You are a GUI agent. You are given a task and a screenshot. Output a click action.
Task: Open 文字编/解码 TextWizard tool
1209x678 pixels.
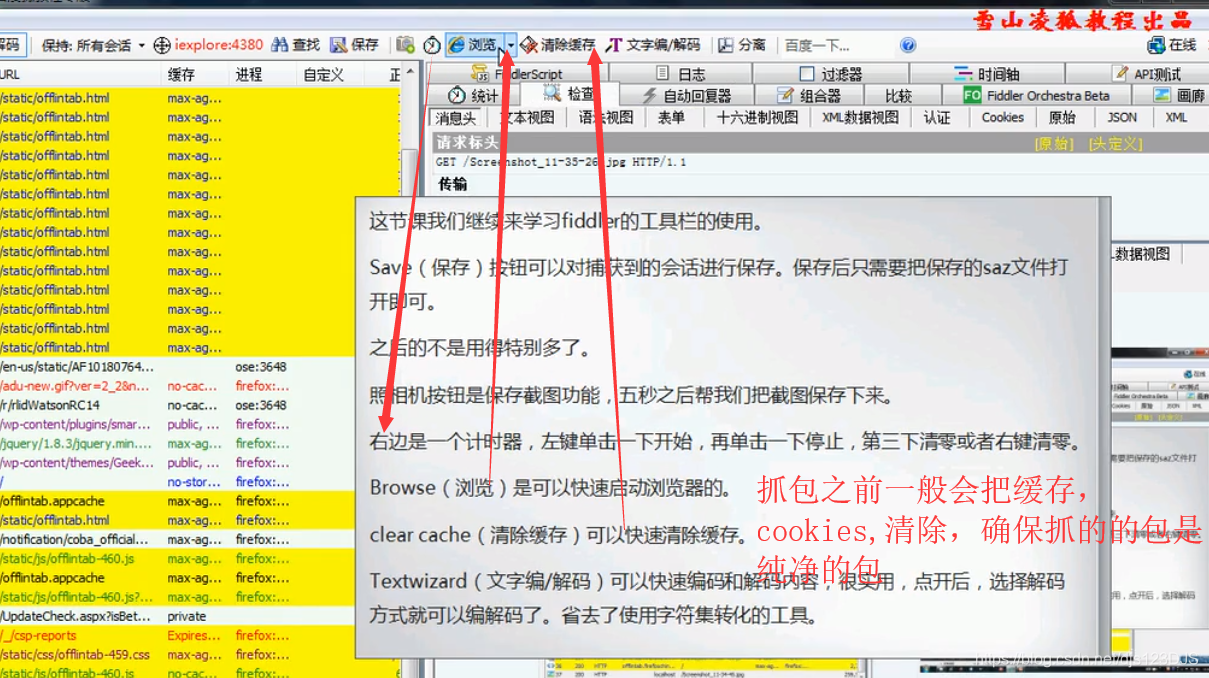point(654,45)
